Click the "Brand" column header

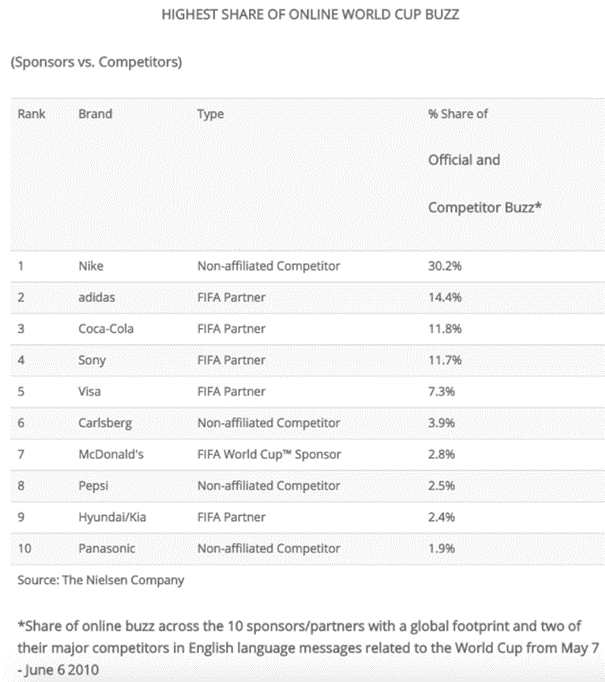click(95, 114)
